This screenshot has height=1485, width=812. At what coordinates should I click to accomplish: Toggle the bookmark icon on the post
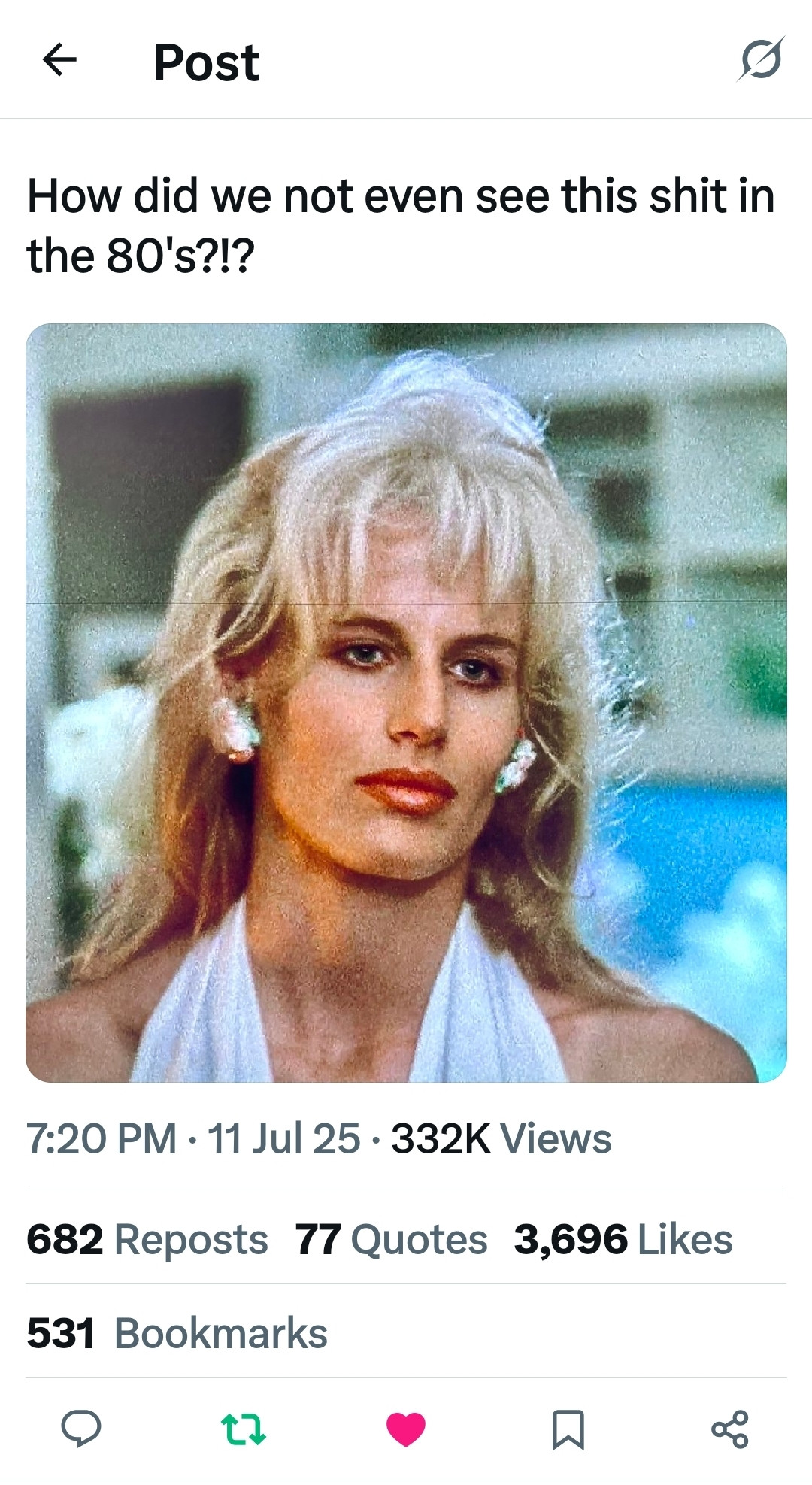coord(568,1429)
